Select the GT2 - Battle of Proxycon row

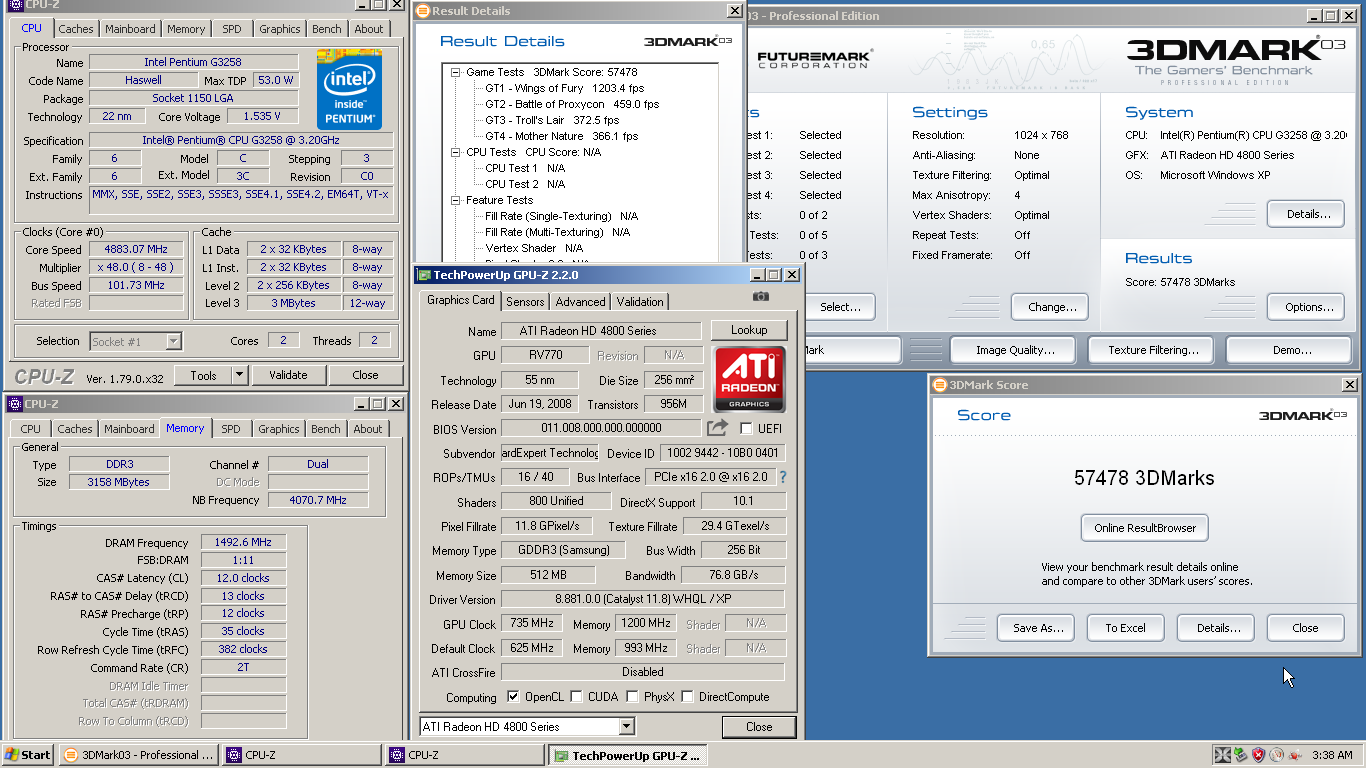tap(572, 104)
